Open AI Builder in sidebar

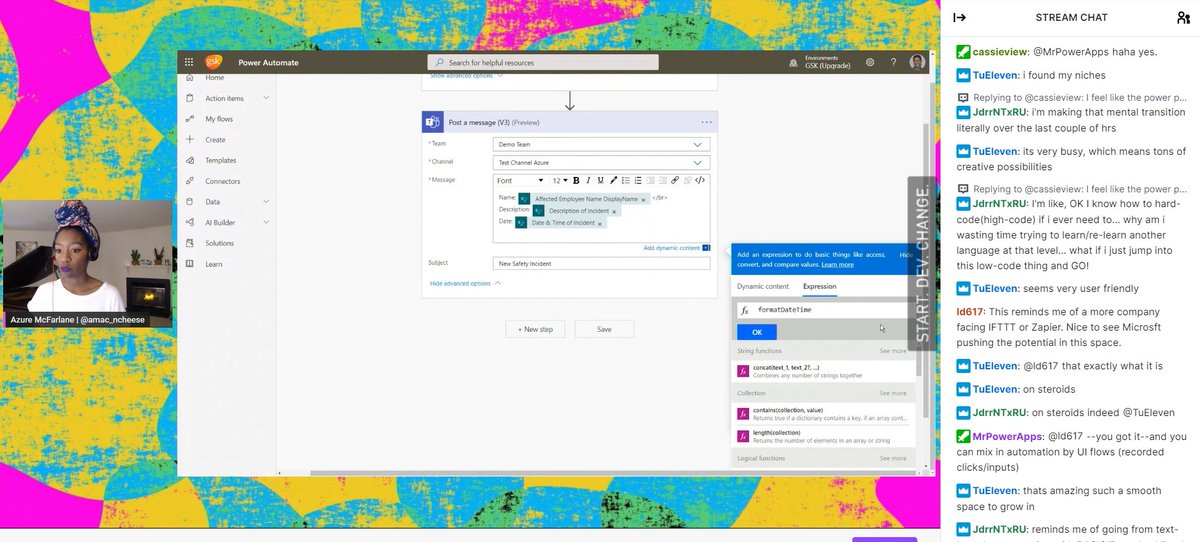coord(220,222)
